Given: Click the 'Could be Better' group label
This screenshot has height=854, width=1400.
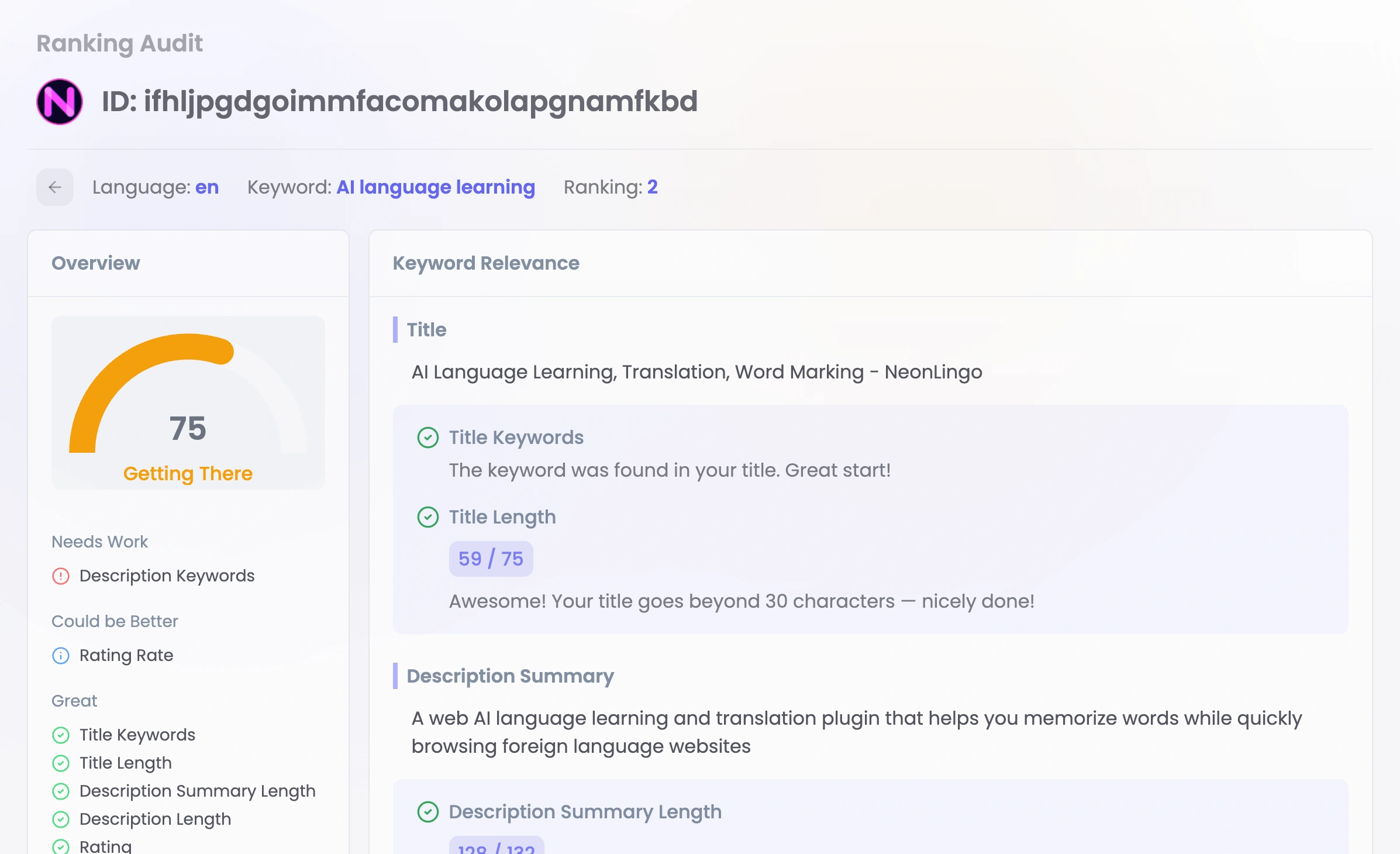Looking at the screenshot, I should pos(115,622).
